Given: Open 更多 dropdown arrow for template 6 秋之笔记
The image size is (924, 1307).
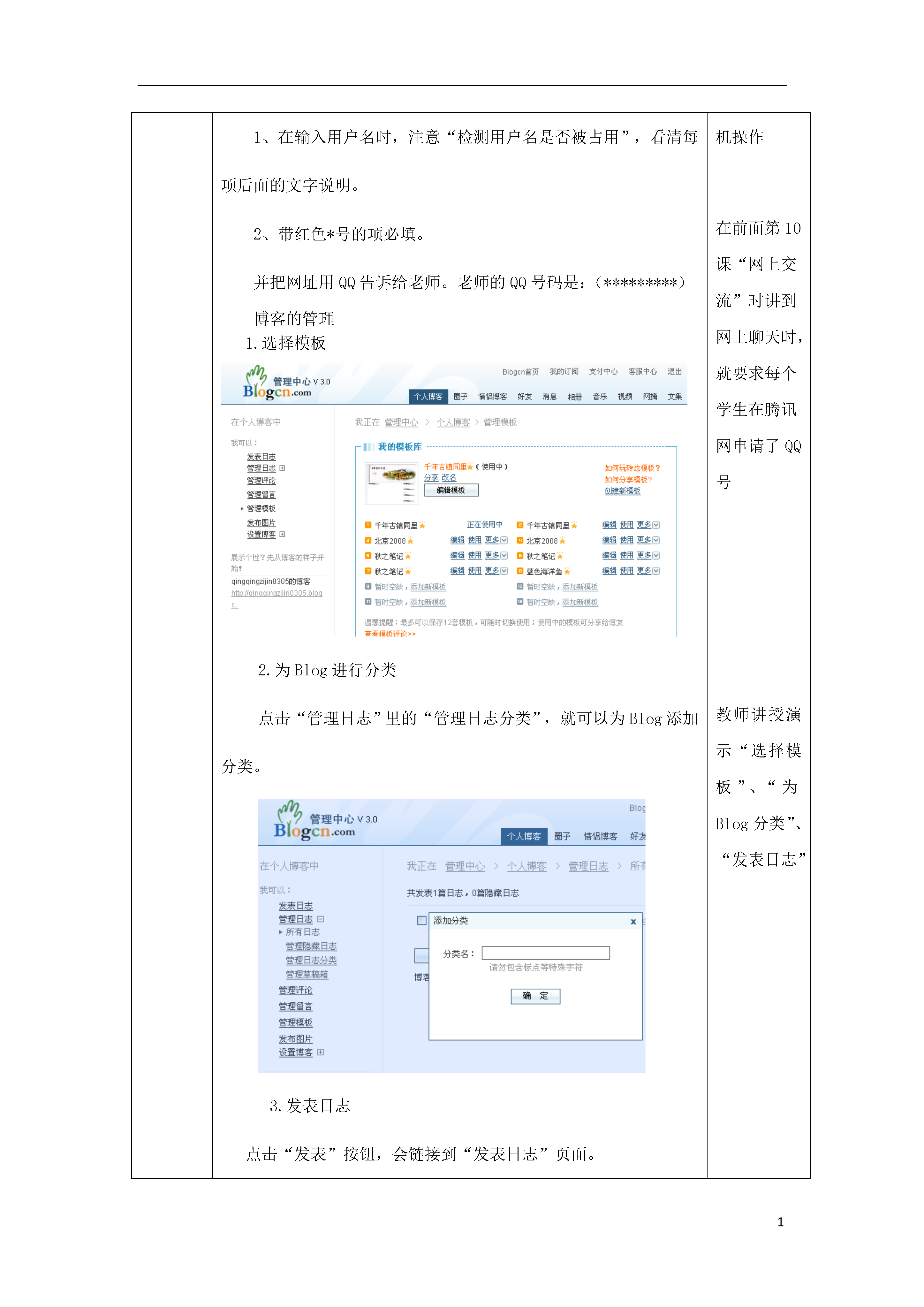Looking at the screenshot, I should pos(656,556).
